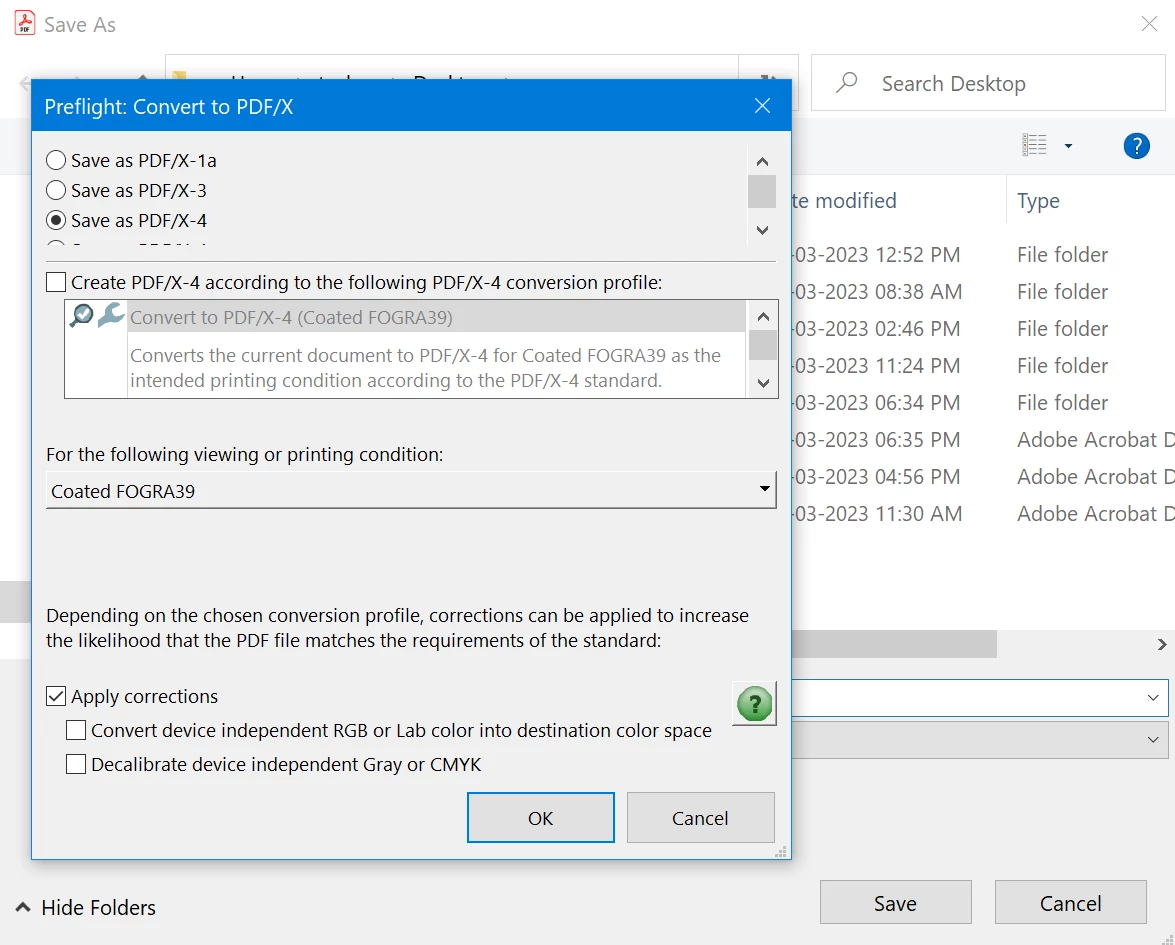Expand the view options dropdown arrow

coord(1069,145)
